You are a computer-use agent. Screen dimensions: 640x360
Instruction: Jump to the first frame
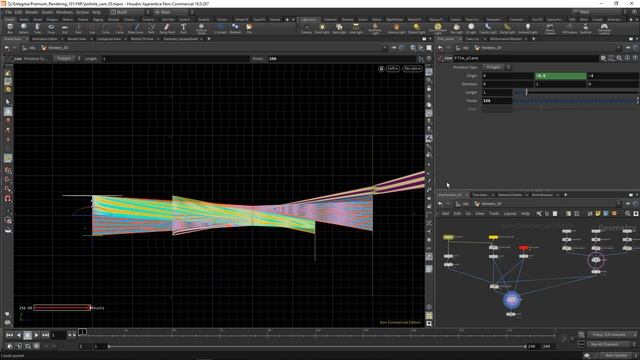[9, 335]
